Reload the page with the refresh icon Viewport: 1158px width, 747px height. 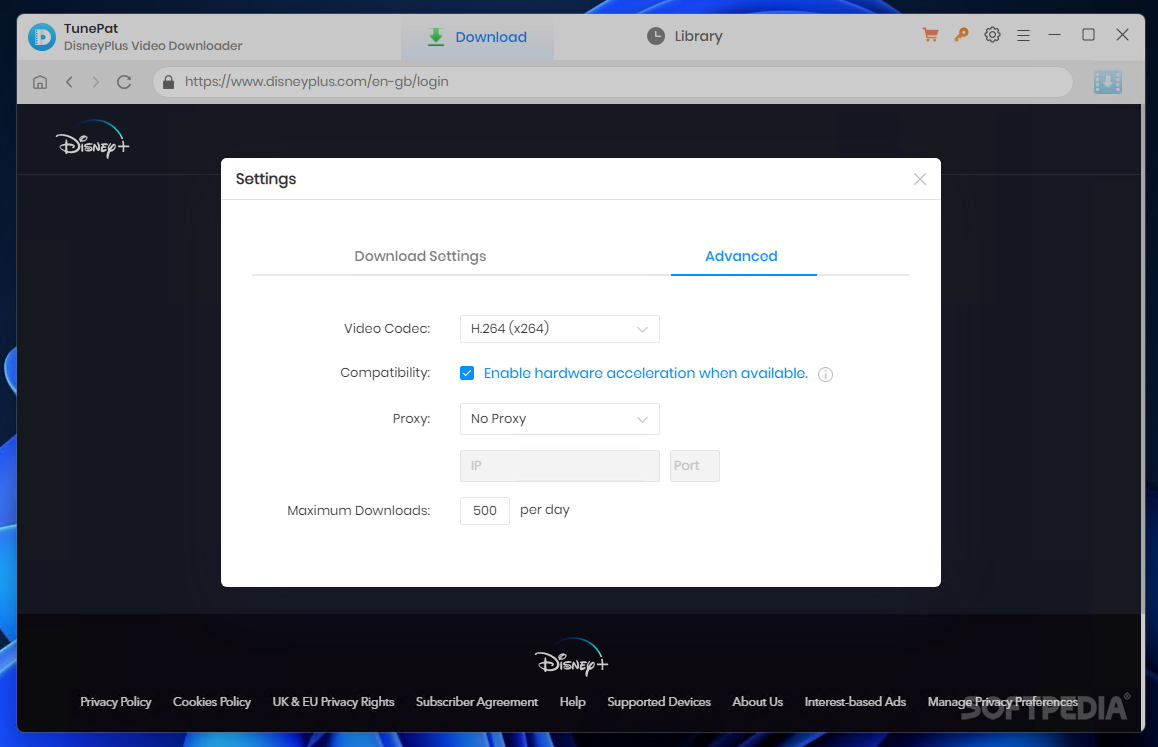124,82
